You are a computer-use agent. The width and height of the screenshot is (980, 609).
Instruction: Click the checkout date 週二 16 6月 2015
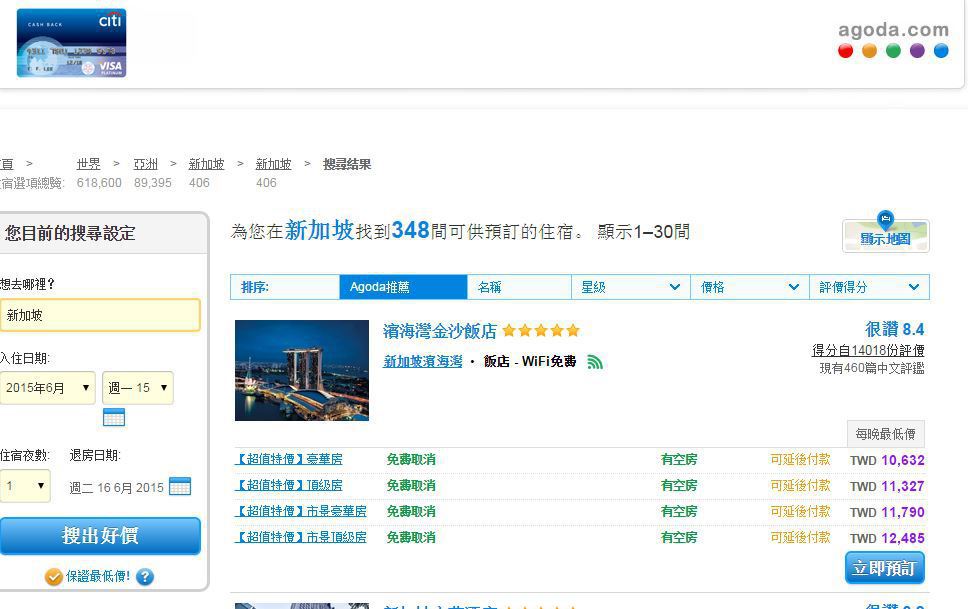116,488
